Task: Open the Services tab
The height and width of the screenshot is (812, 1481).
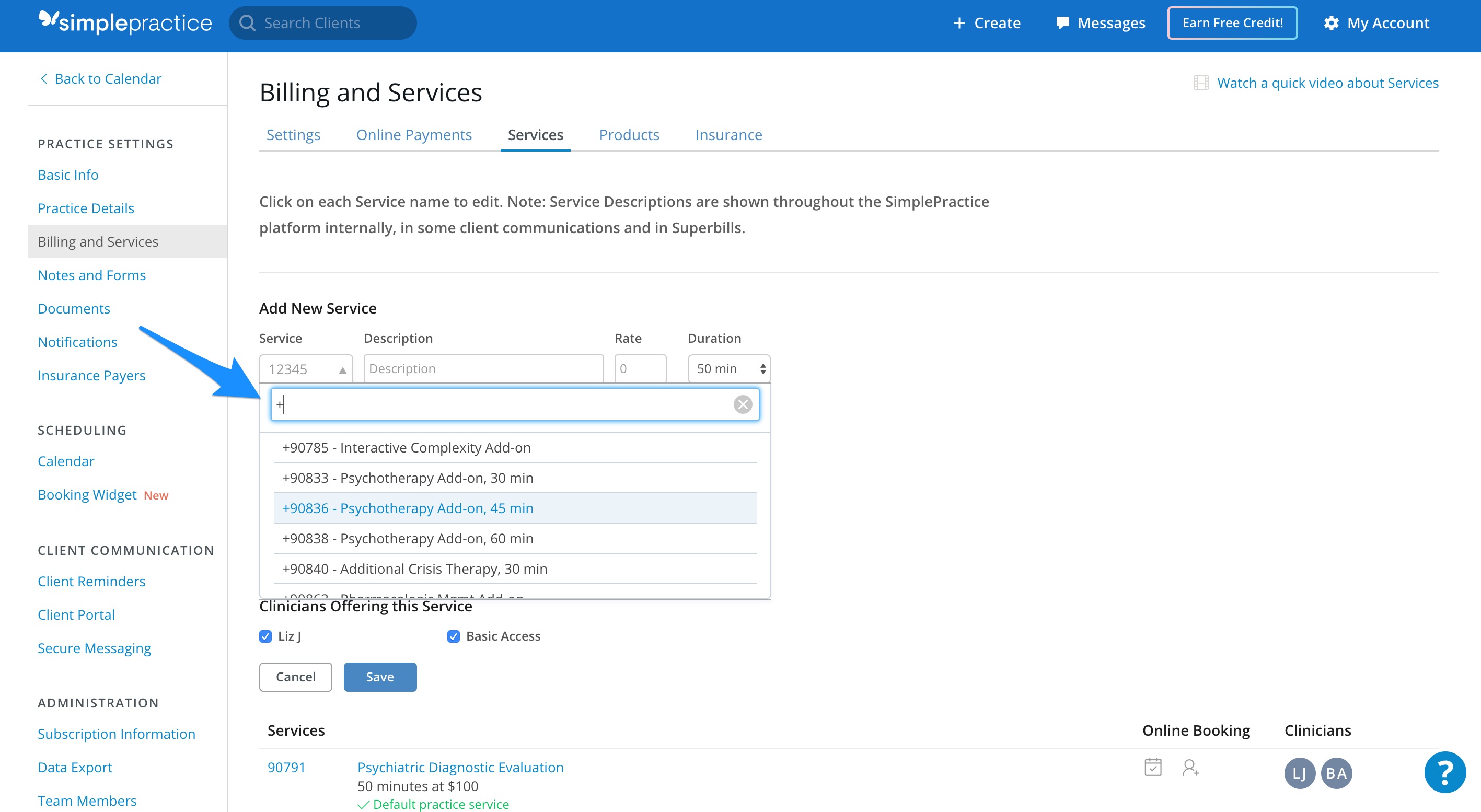Action: click(x=535, y=134)
